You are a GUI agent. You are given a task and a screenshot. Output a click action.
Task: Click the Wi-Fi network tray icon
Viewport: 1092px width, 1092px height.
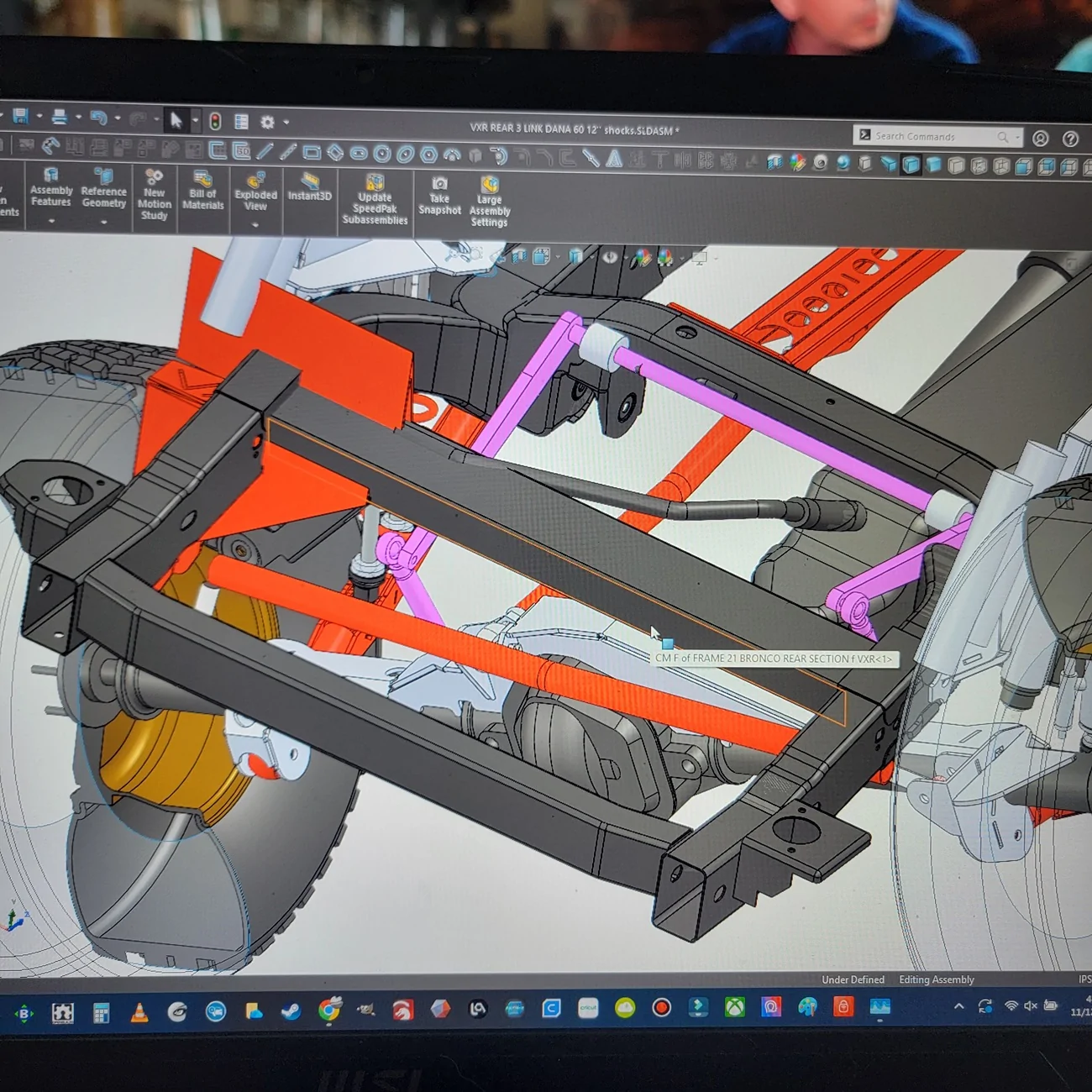click(1011, 1006)
